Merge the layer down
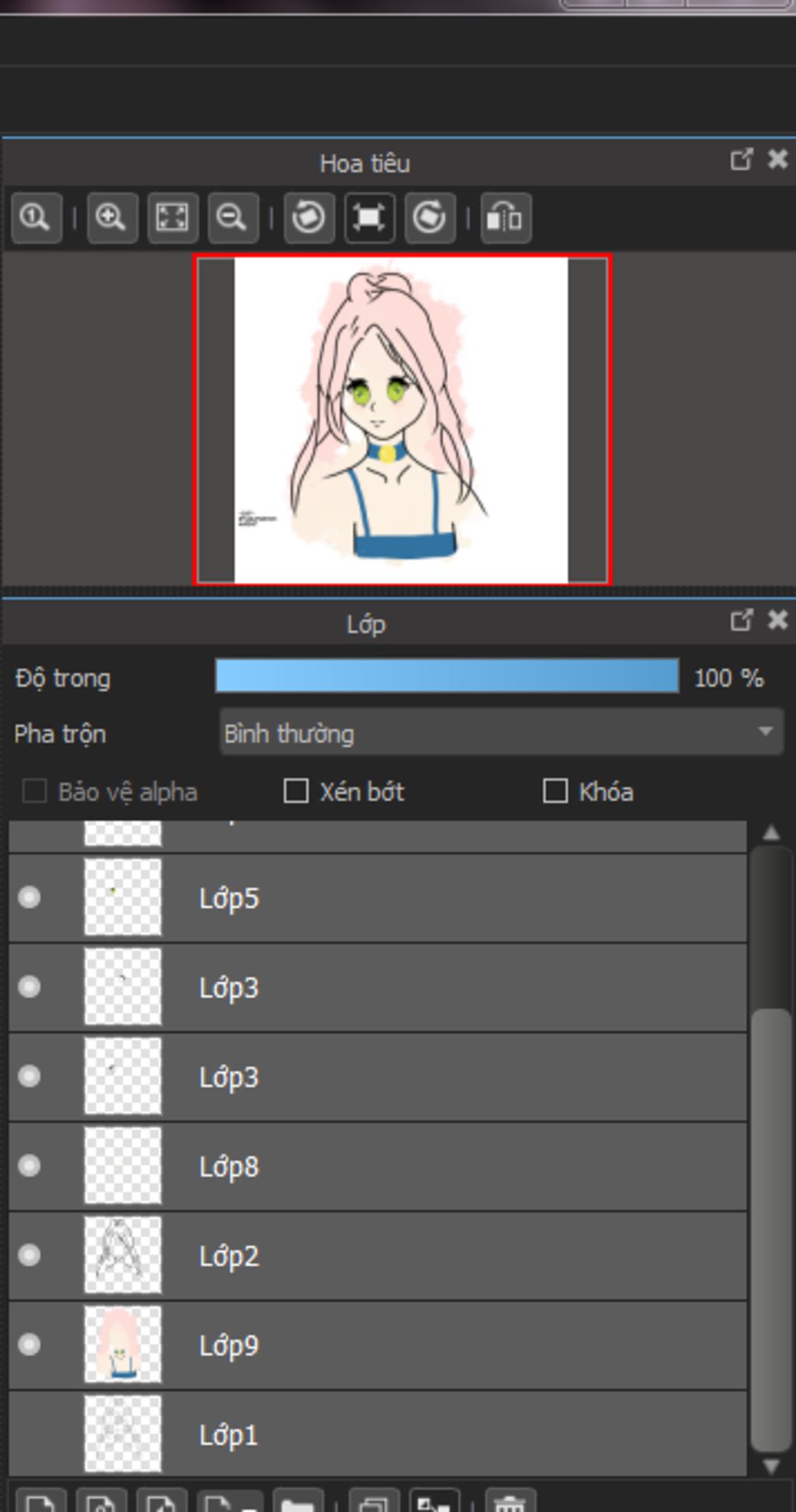Screen dimensions: 796x1512 (434, 1501)
